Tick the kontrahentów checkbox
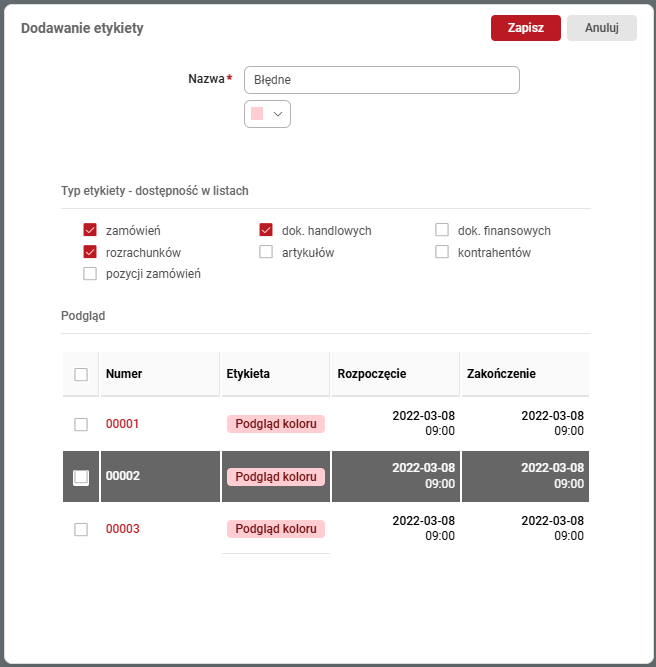This screenshot has width=656, height=667. click(442, 252)
